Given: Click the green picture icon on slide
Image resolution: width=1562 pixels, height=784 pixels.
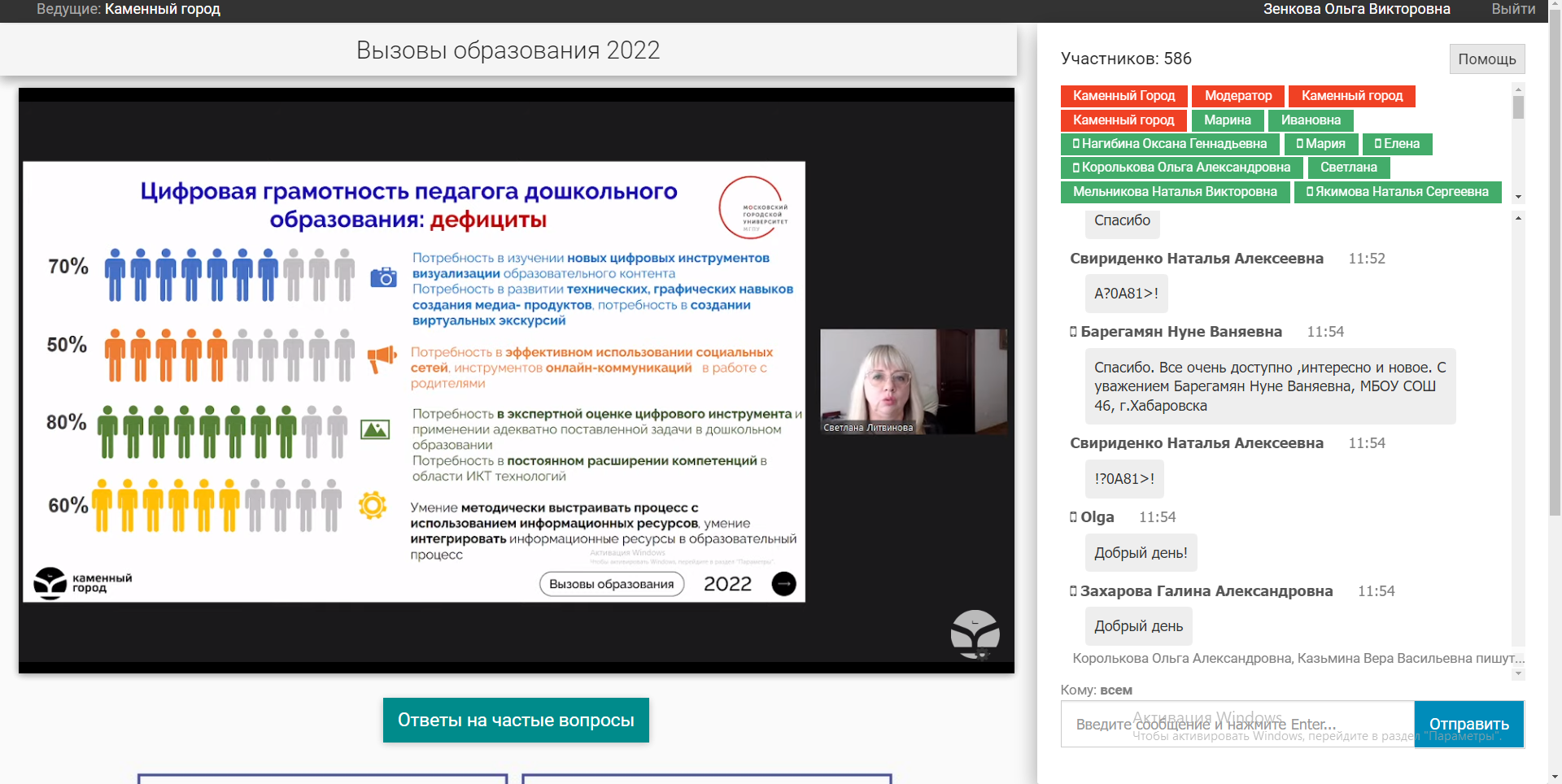Looking at the screenshot, I should pyautogui.click(x=375, y=429).
